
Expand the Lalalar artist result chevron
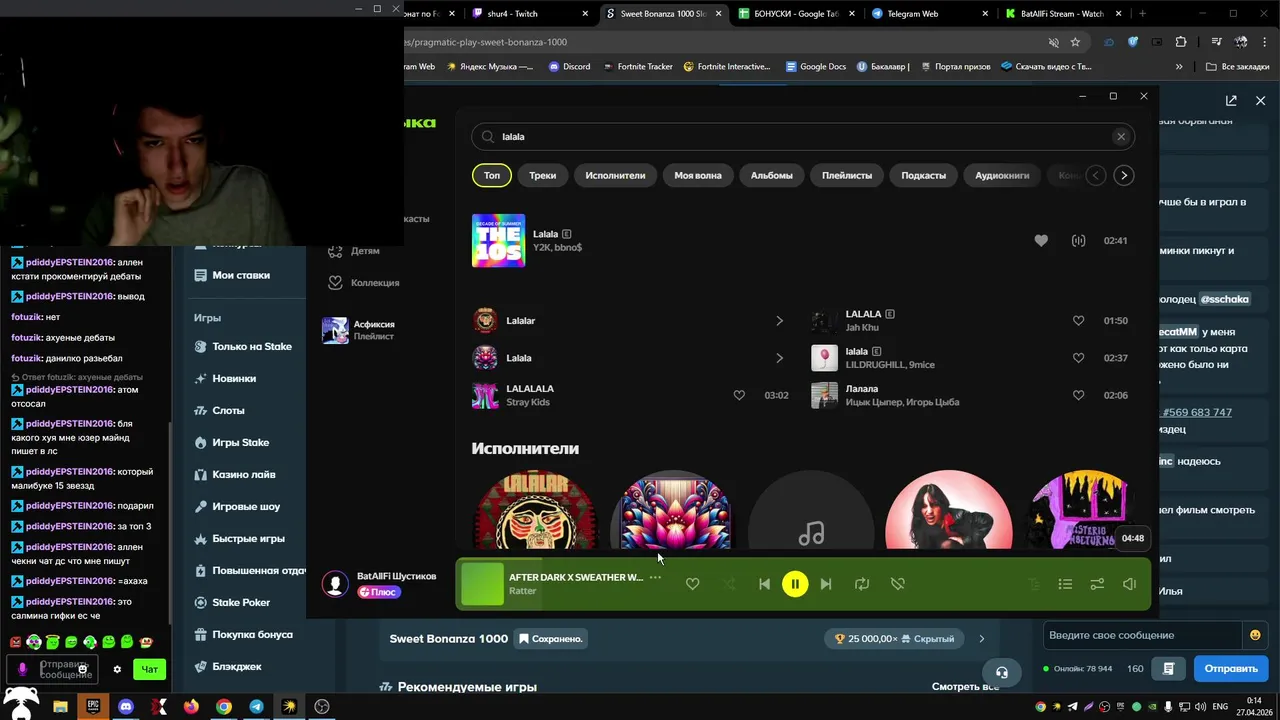779,321
